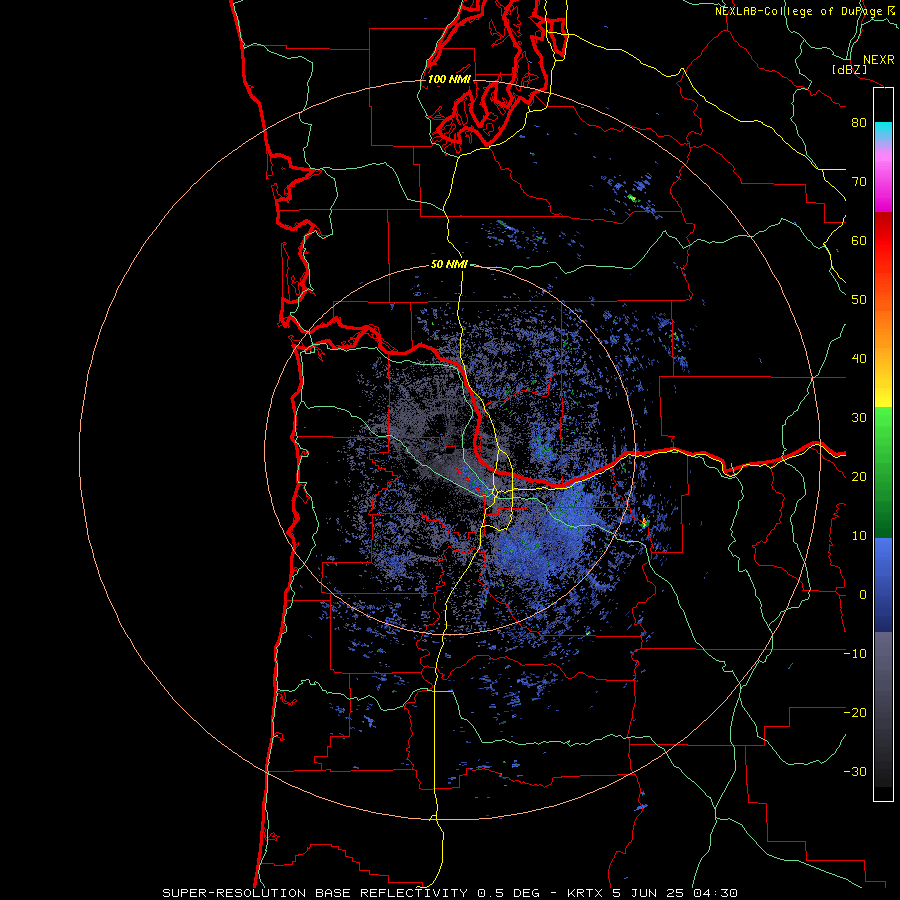Click the SUPER-RESOLUTION BASE REFLECTIVITY caption
Viewport: 900px width, 900px height.
(315, 893)
